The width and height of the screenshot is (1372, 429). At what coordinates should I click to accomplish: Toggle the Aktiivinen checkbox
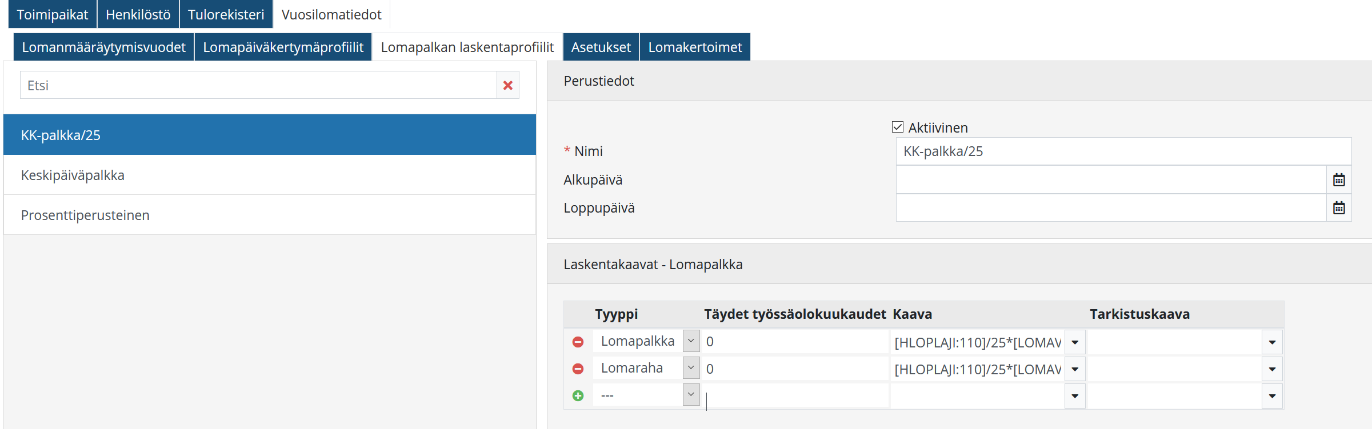click(x=897, y=127)
